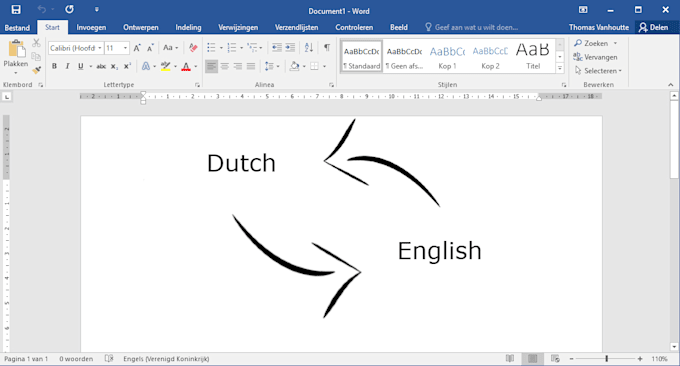Save the document with the floppy icon
680x366 pixels.
pos(16,10)
